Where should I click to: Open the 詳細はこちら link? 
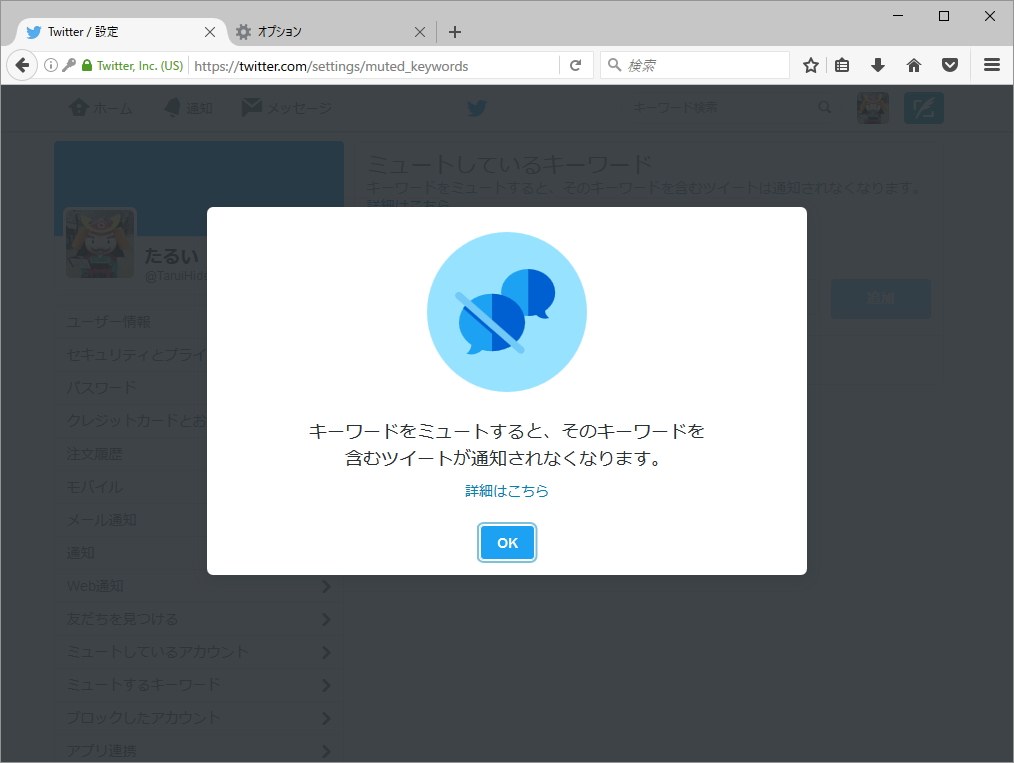click(507, 492)
